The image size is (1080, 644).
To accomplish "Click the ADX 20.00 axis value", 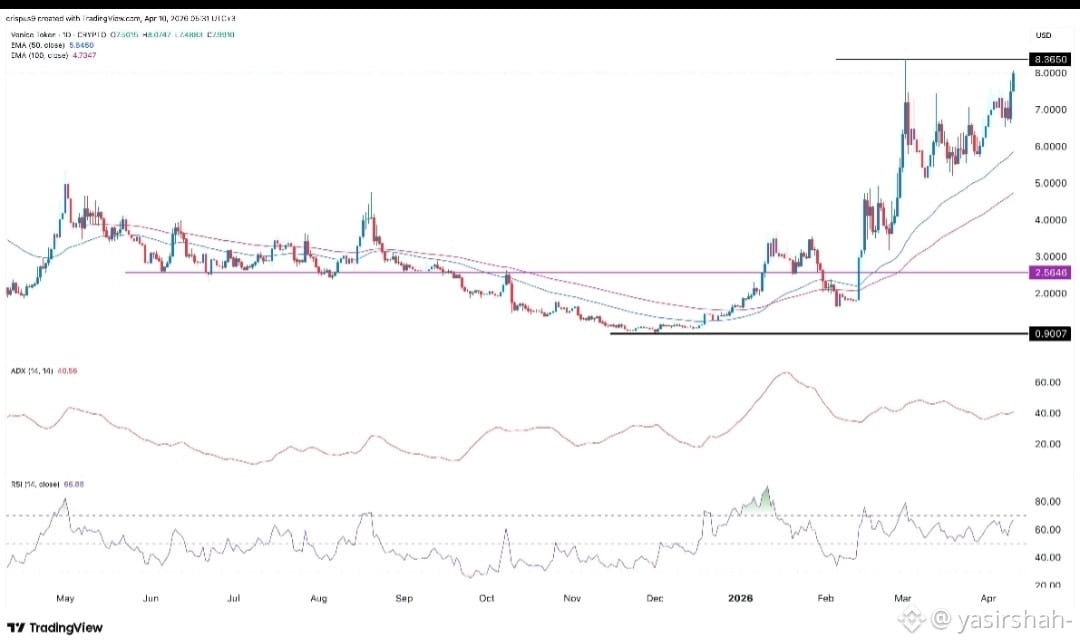I will pos(1048,444).
